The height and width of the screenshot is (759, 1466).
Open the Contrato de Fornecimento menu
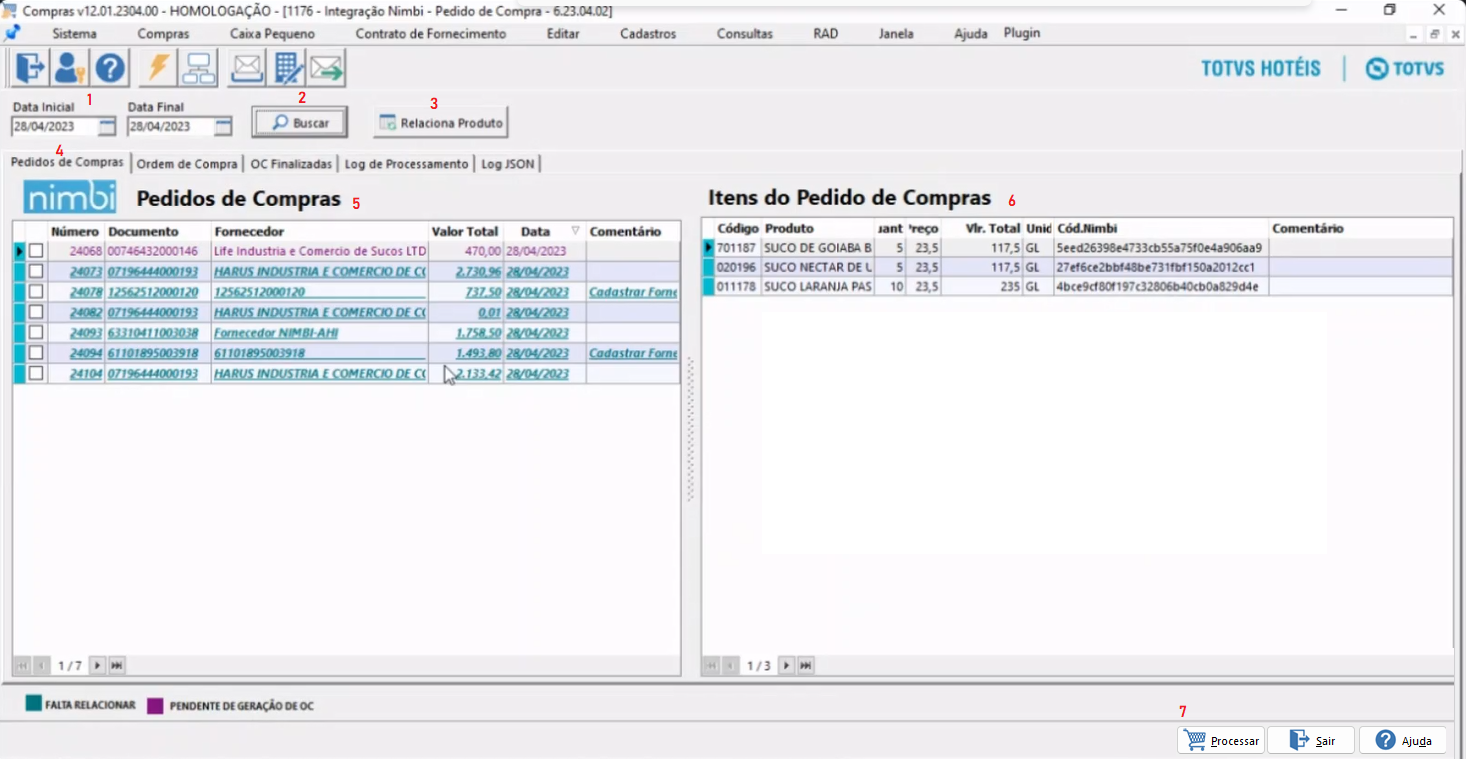pos(431,33)
